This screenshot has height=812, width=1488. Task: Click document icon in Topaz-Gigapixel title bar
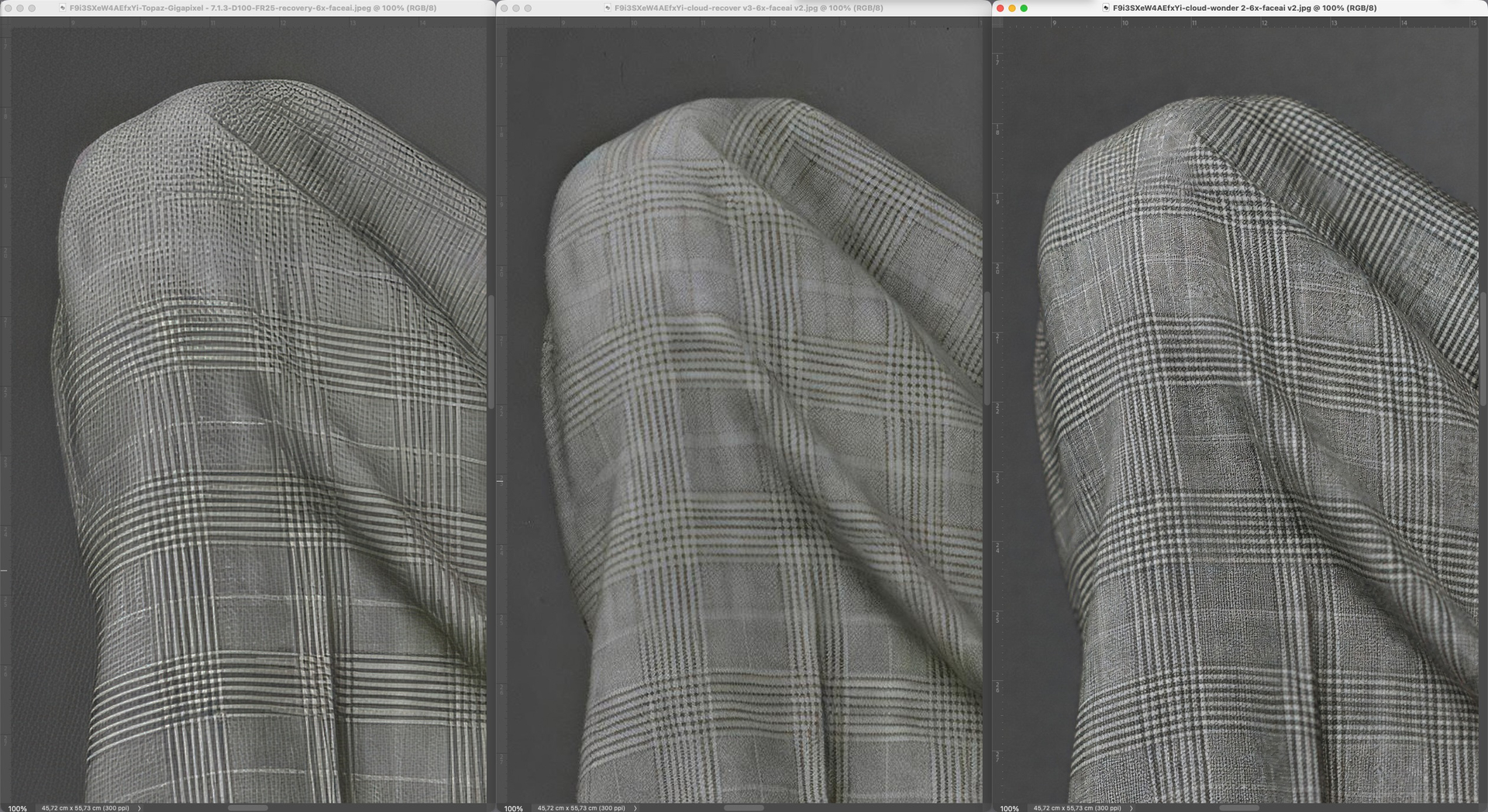63,8
